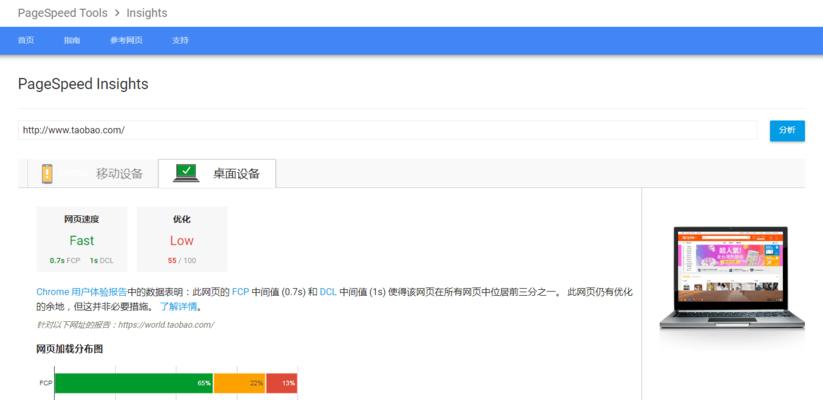823x400 pixels.
Task: Click the PageSpeed Insights page heading
Action: [83, 84]
